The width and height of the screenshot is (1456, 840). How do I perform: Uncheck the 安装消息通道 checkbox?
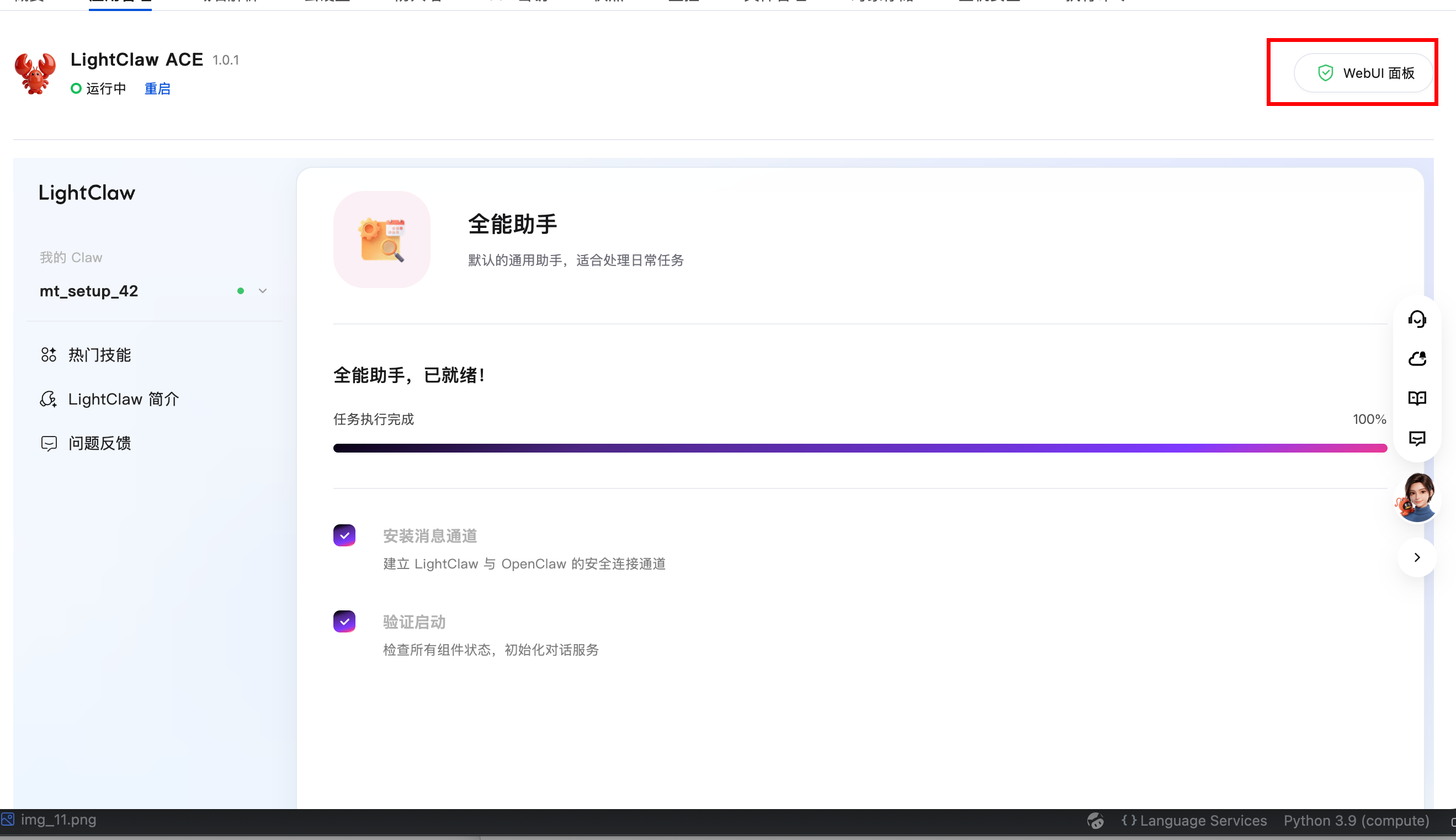(x=344, y=535)
